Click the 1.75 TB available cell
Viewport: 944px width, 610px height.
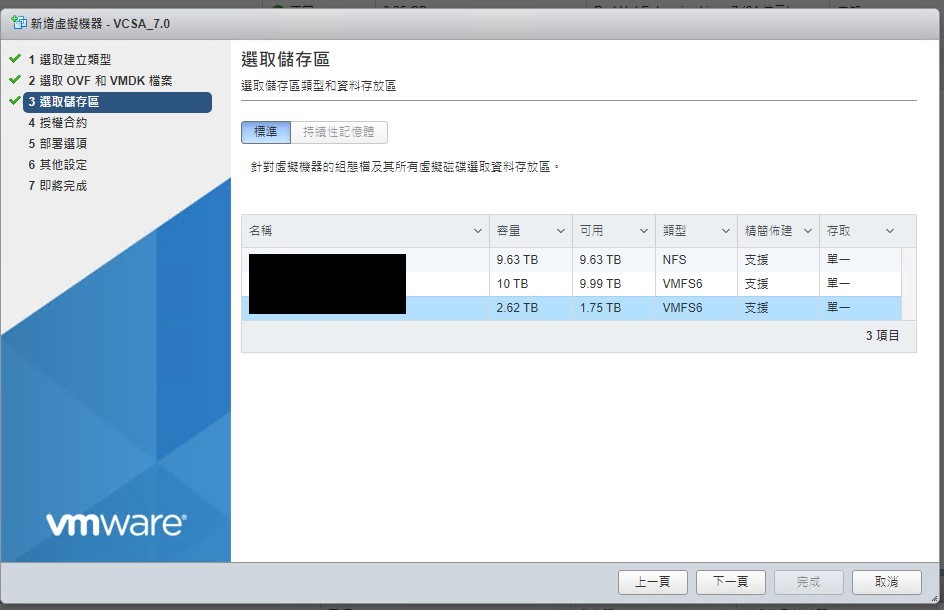click(x=600, y=308)
